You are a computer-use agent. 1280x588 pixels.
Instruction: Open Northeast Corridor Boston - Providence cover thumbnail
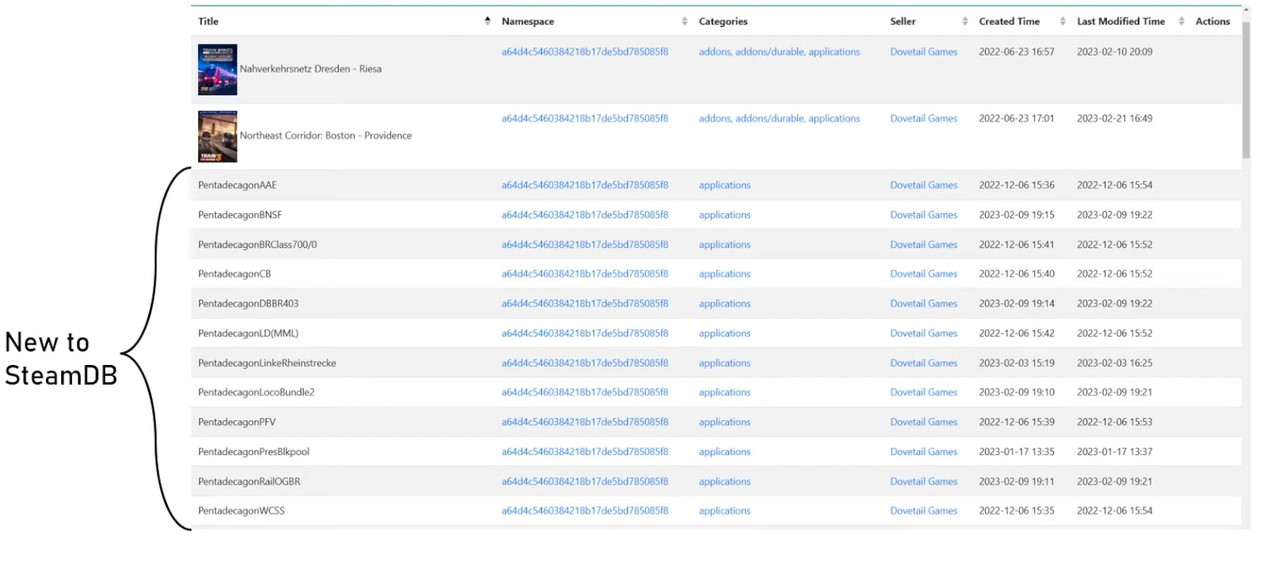click(x=217, y=136)
